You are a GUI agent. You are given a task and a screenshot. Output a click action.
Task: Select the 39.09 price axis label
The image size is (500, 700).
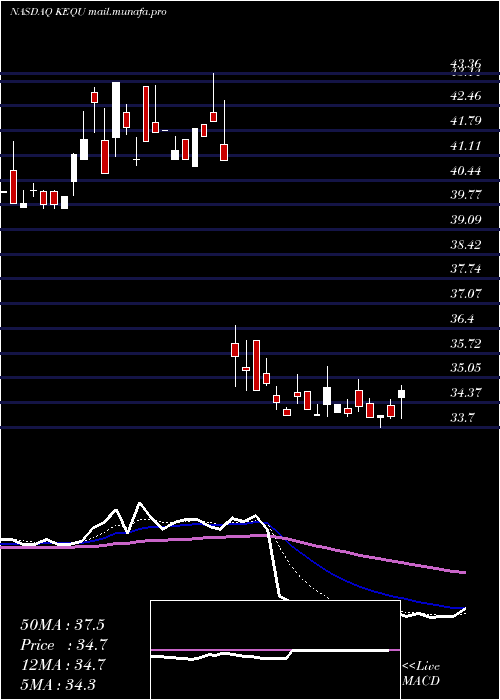(x=466, y=220)
